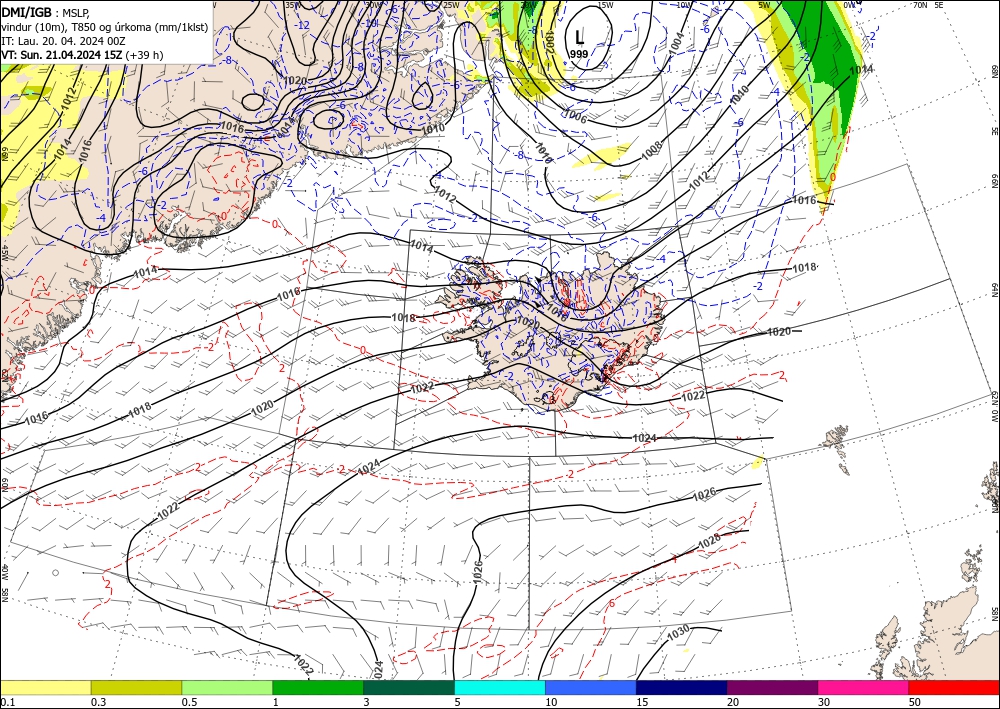Screen dimensions: 1000x709
Task: Pick the cyan 5 mm legend swatch
Action: click(x=500, y=687)
